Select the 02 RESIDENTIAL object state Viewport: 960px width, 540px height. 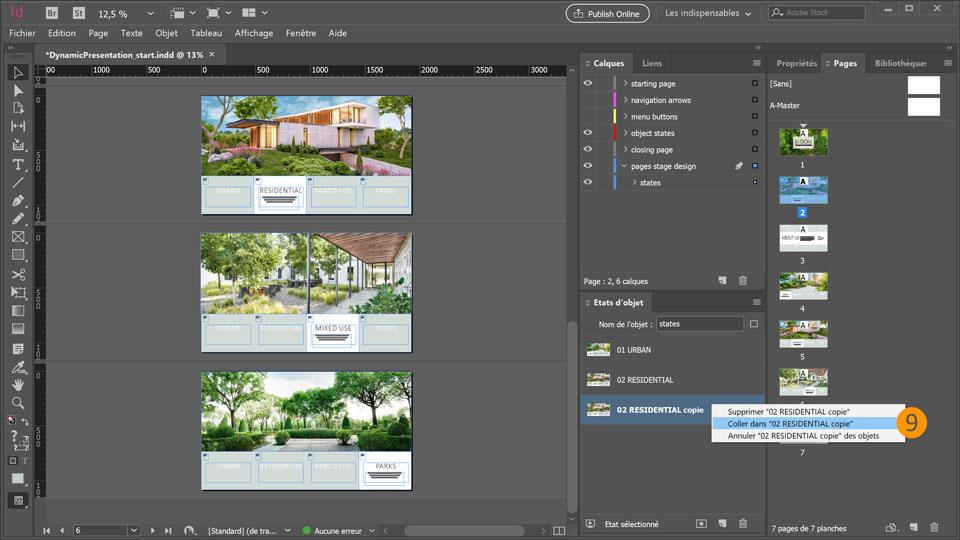[x=672, y=380]
